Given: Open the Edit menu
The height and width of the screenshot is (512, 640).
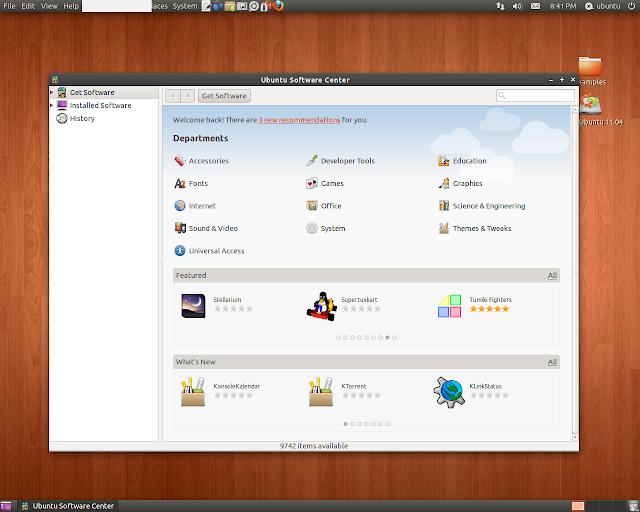Looking at the screenshot, I should (x=28, y=6).
